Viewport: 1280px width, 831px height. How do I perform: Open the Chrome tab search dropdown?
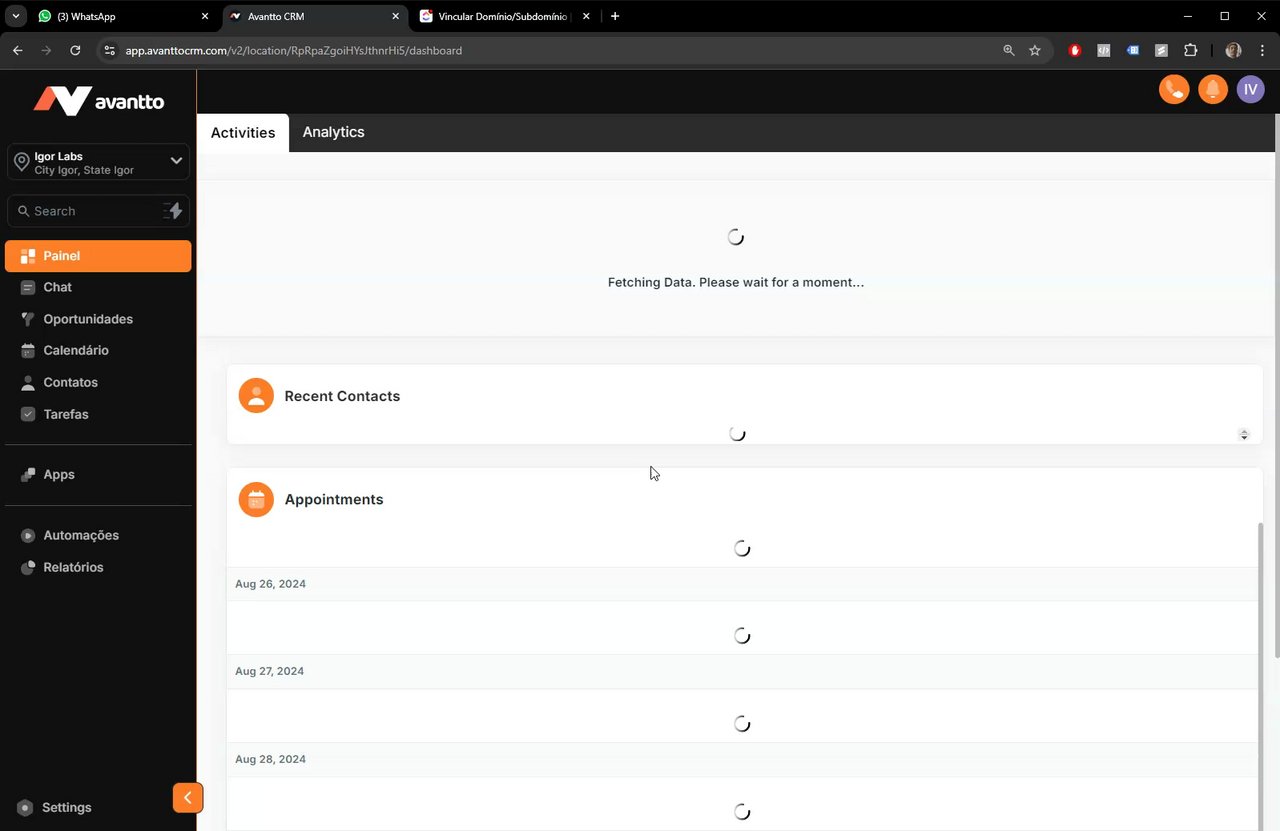16,16
